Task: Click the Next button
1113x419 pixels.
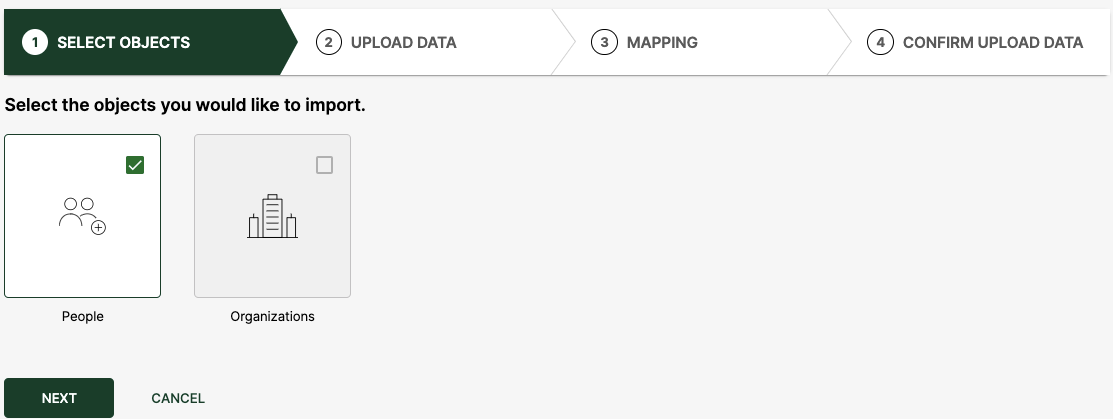Action: (59, 398)
